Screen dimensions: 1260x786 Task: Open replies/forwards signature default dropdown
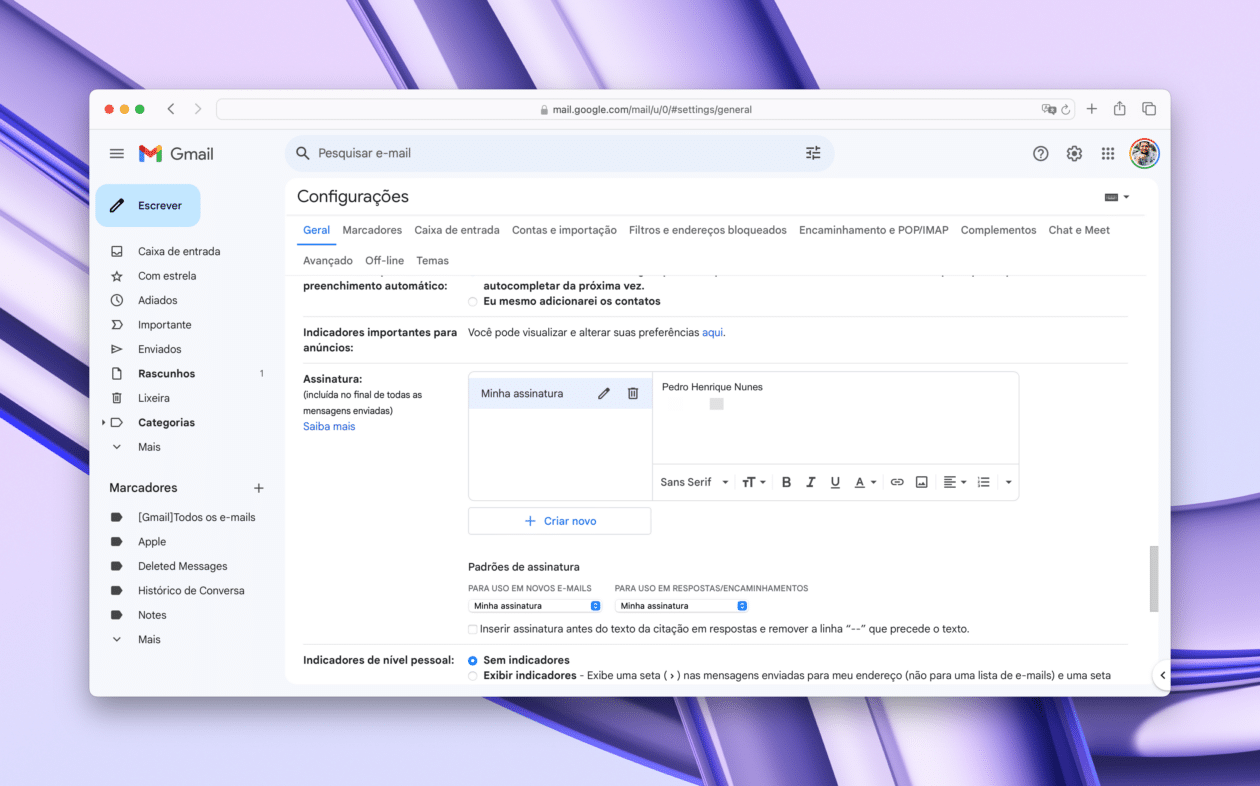681,606
